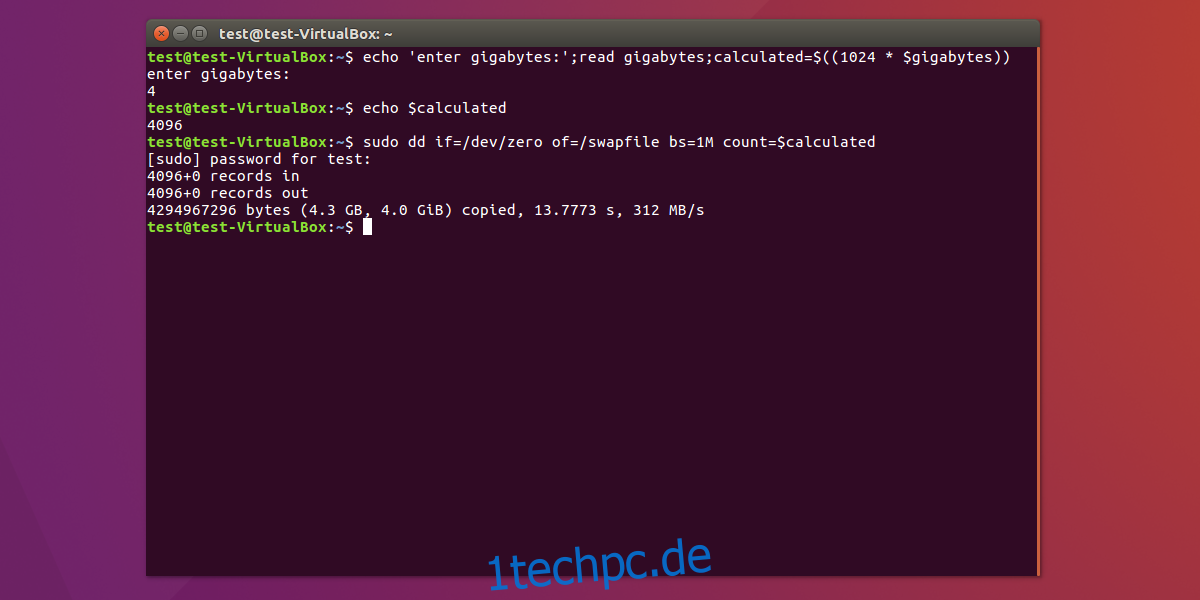
Task: Click the '4096+0 records out' line
Action: coord(227,193)
